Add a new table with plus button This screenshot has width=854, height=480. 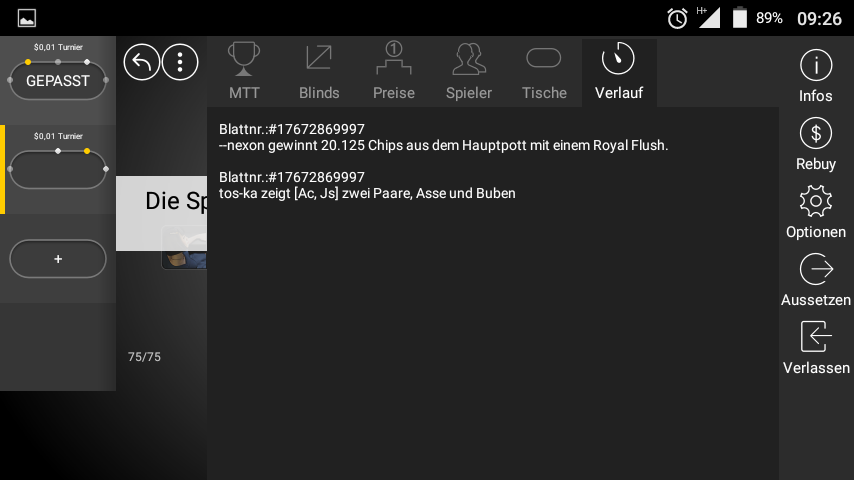[x=58, y=259]
